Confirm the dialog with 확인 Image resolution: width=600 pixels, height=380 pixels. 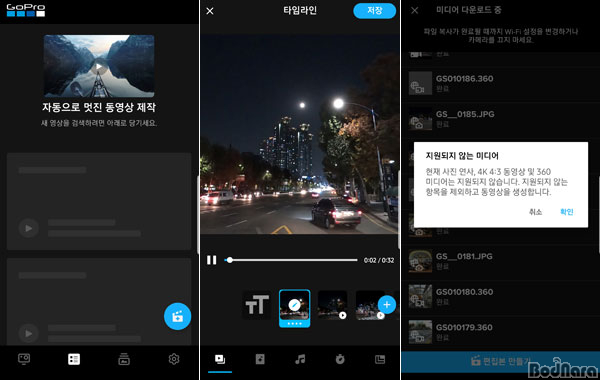point(567,212)
